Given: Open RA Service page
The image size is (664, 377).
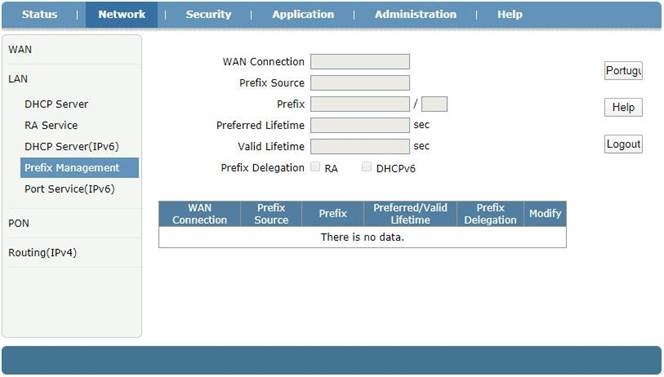Looking at the screenshot, I should (51, 125).
